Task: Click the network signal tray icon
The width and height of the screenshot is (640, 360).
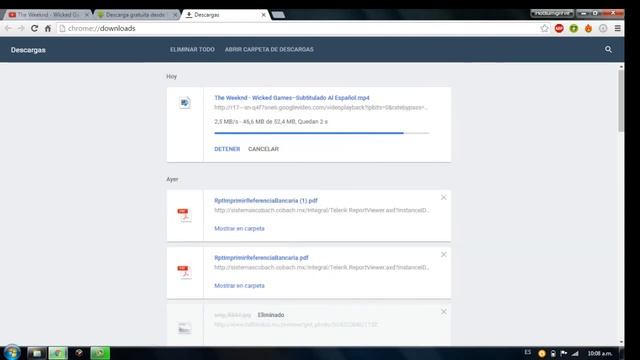Action: point(575,353)
